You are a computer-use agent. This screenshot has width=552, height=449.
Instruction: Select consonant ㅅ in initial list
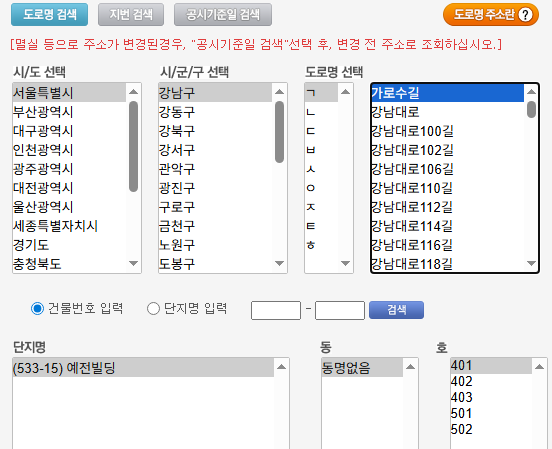(x=321, y=169)
